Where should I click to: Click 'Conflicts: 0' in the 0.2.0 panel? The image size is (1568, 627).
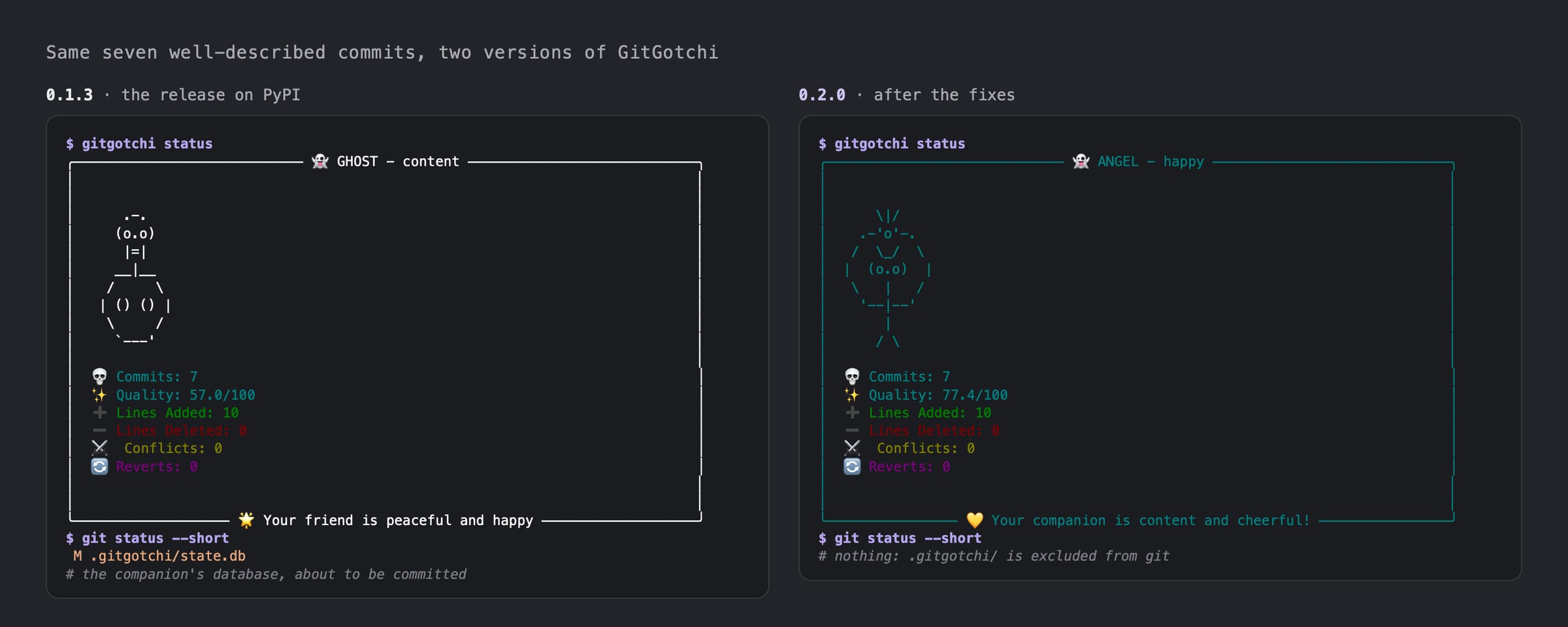pos(926,449)
